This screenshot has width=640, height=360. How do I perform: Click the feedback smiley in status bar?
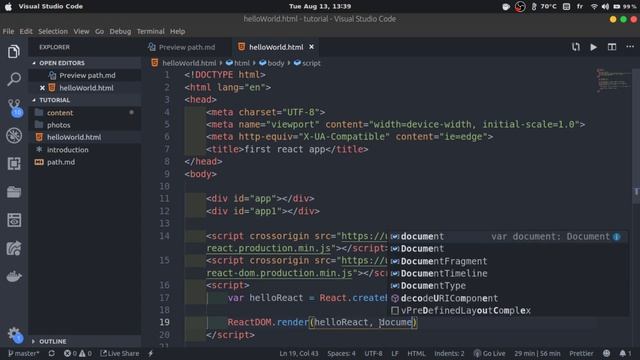pyautogui.click(x=607, y=353)
